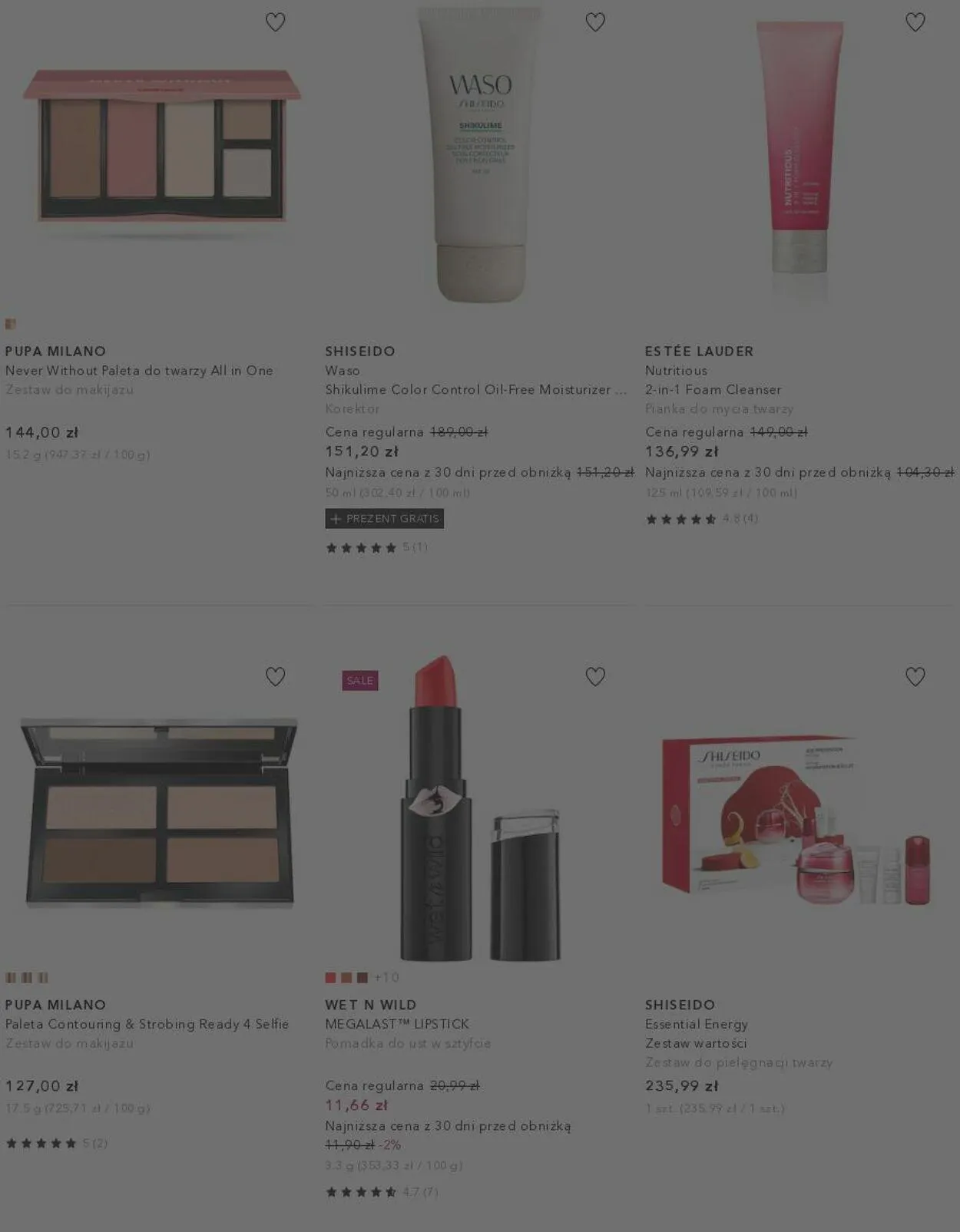The width and height of the screenshot is (960, 1232).
Task: Add Shiseido Waso moisturizer to wishlist
Action: pyautogui.click(x=595, y=22)
